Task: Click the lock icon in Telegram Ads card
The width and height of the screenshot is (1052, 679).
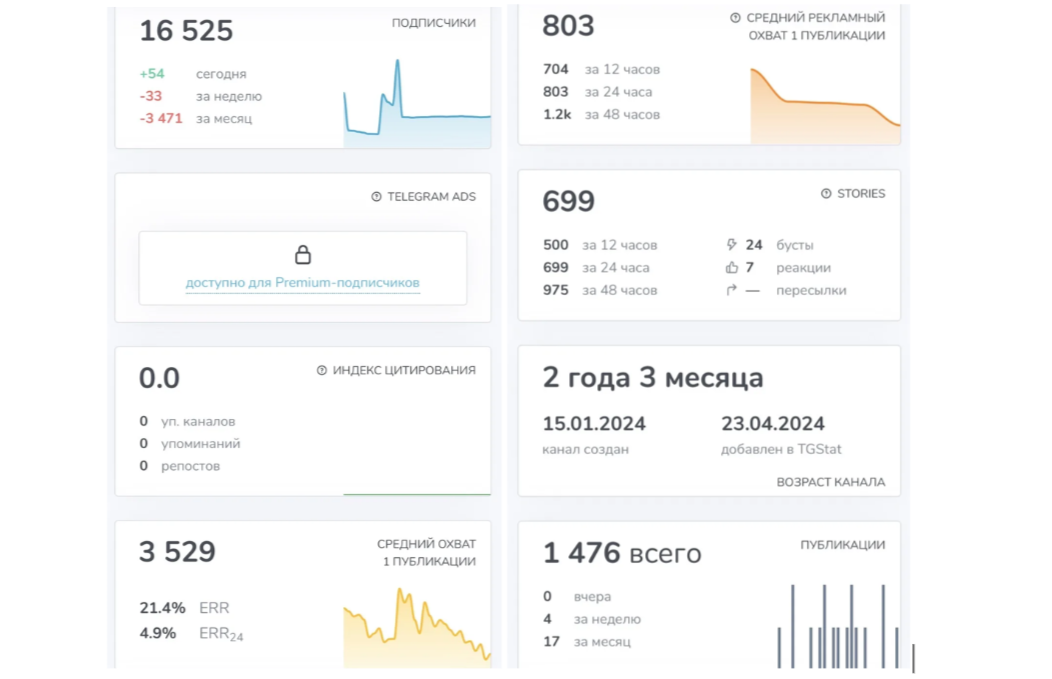Action: point(303,255)
